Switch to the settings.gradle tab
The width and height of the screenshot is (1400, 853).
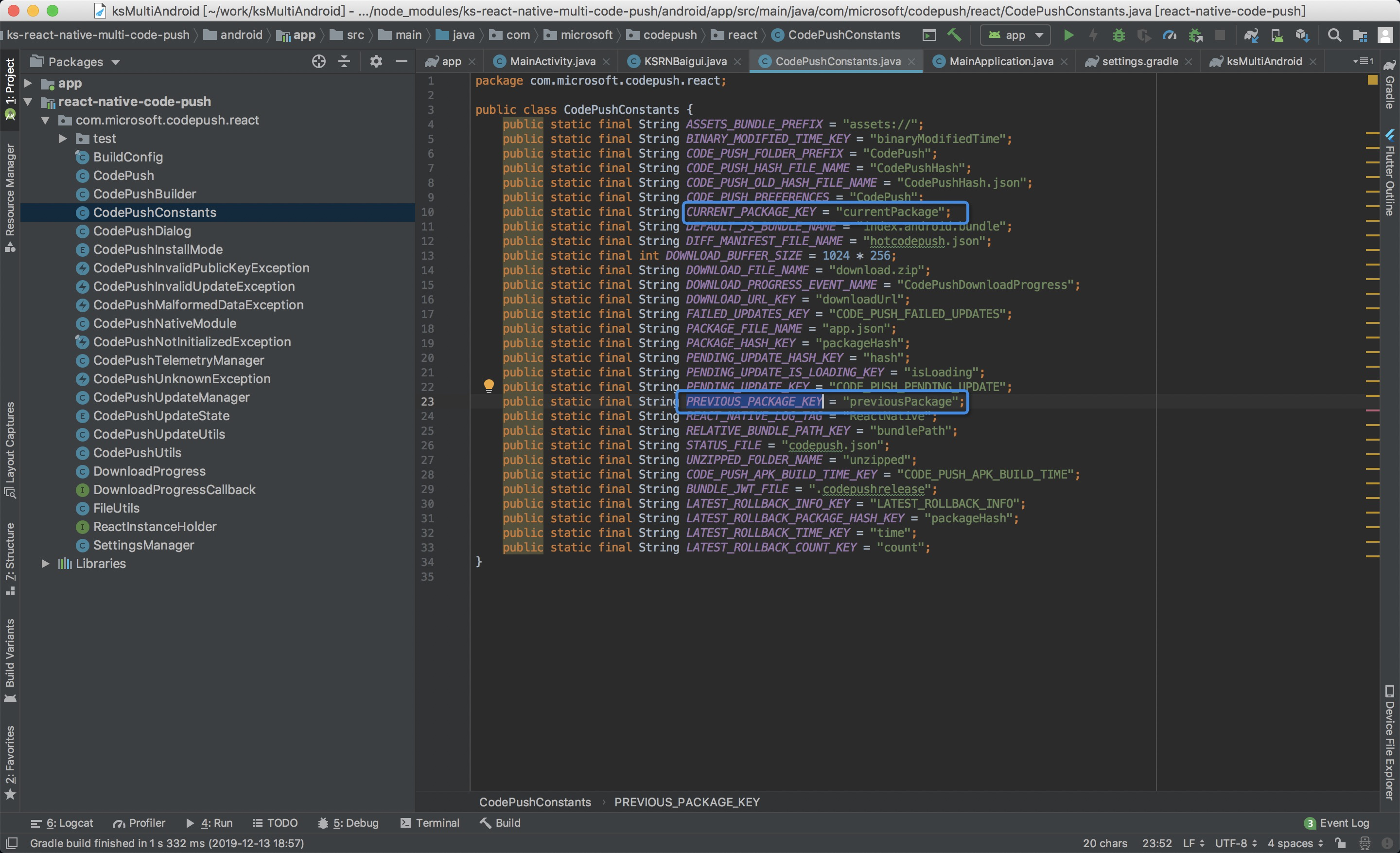pyautogui.click(x=1138, y=61)
